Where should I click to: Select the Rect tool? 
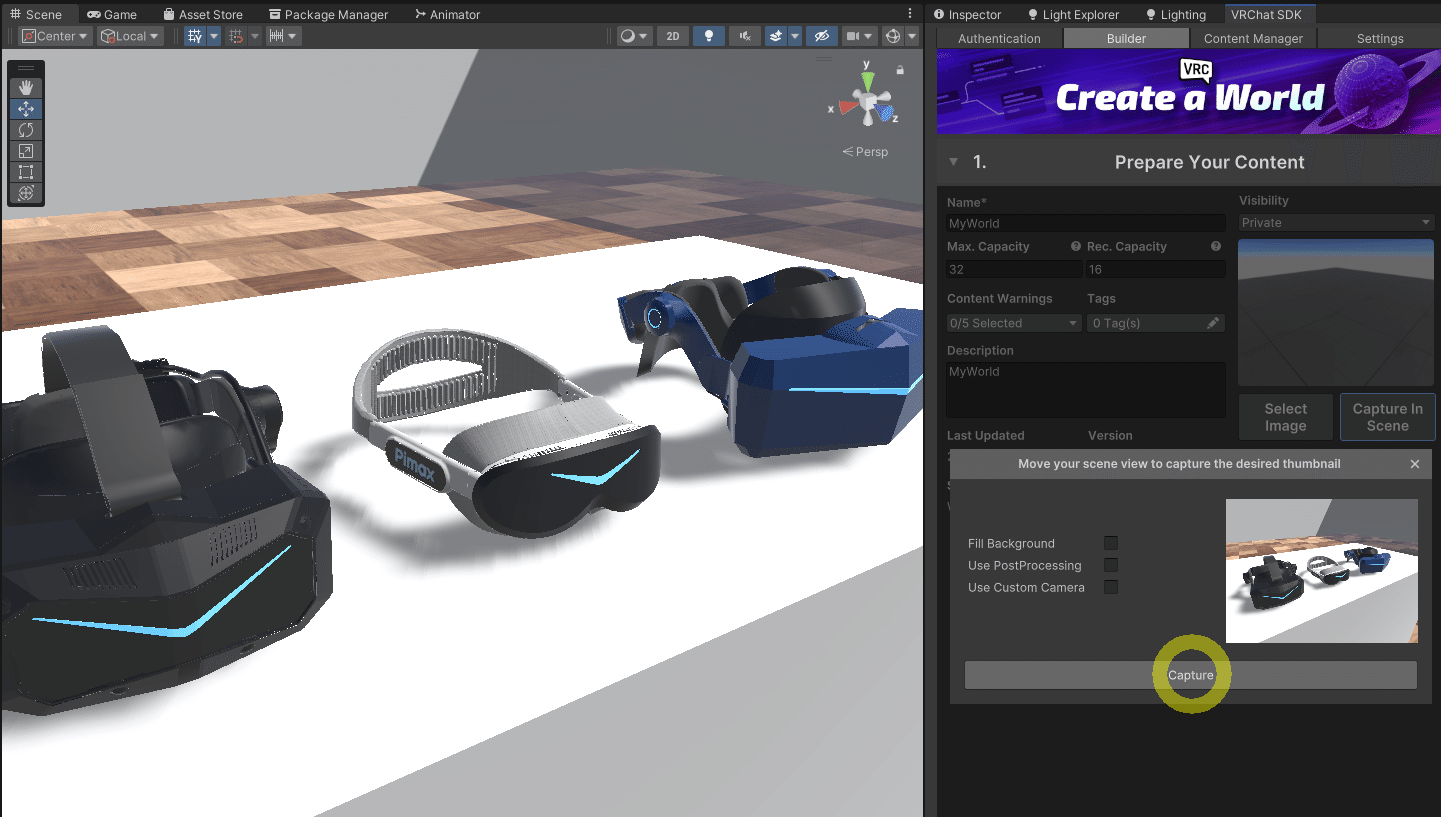pos(26,172)
